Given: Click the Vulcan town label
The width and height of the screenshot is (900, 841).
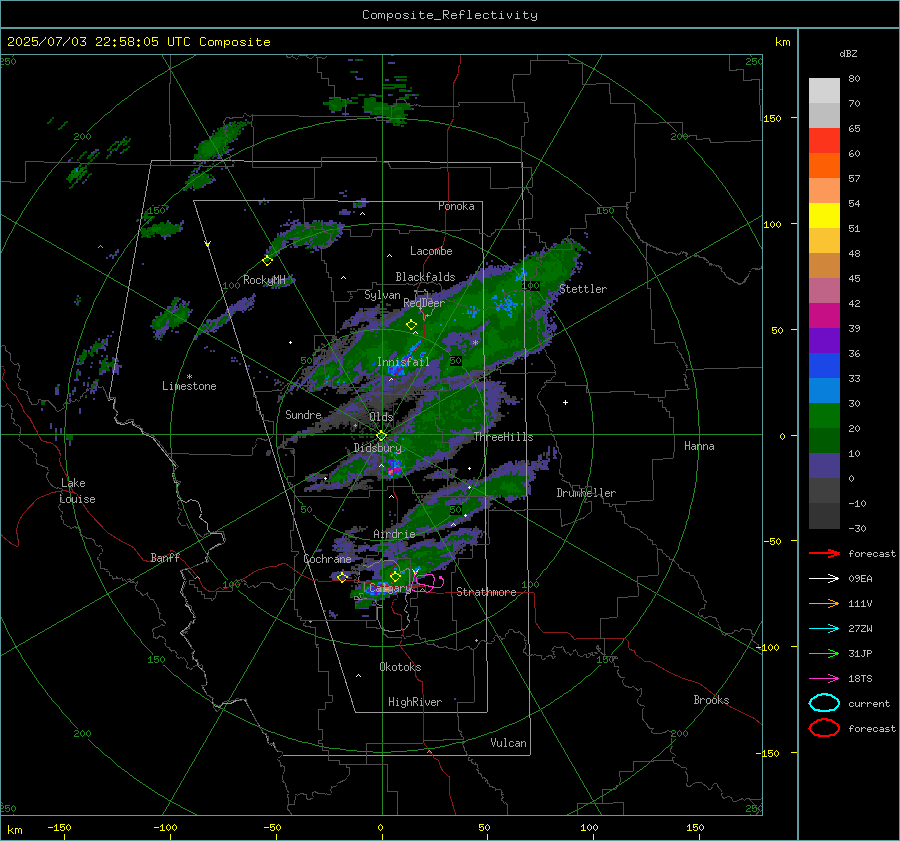Looking at the screenshot, I should (x=509, y=743).
